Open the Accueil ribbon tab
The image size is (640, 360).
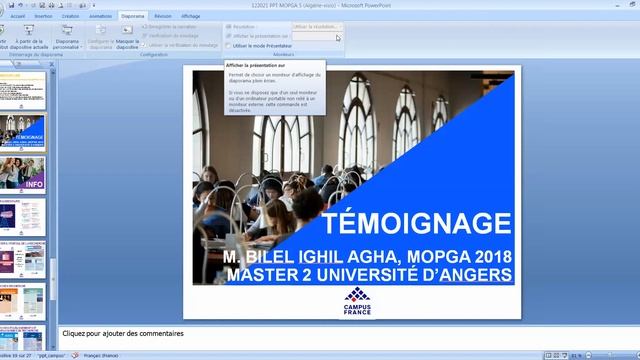[x=18, y=16]
